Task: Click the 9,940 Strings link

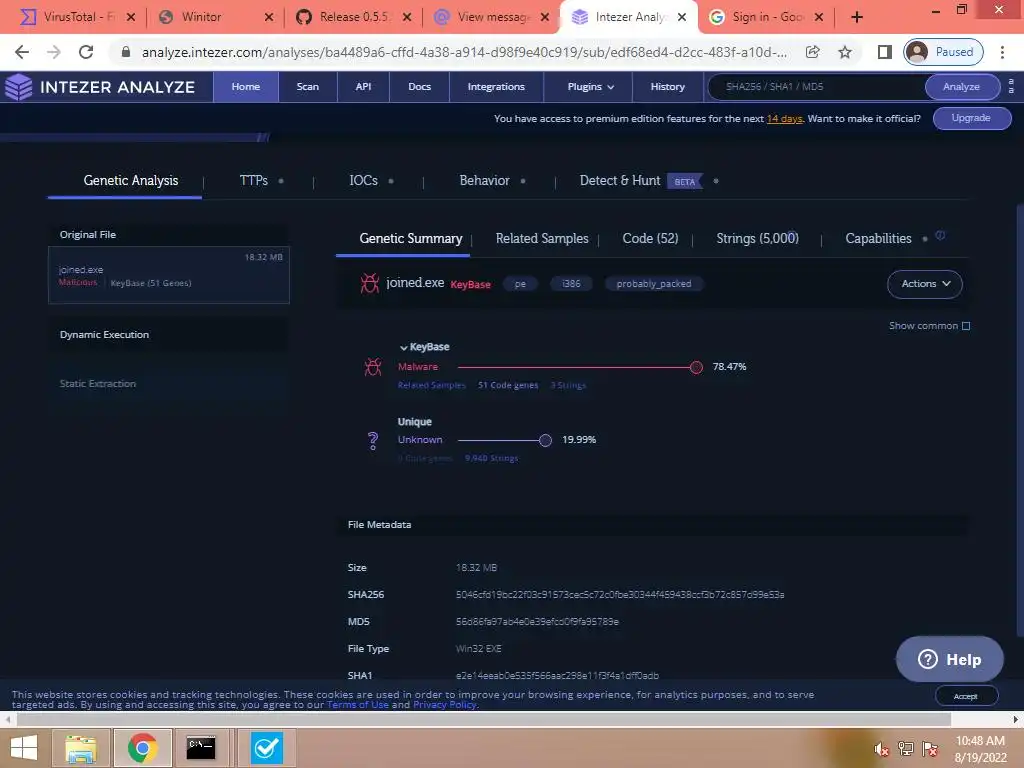Action: pyautogui.click(x=492, y=458)
